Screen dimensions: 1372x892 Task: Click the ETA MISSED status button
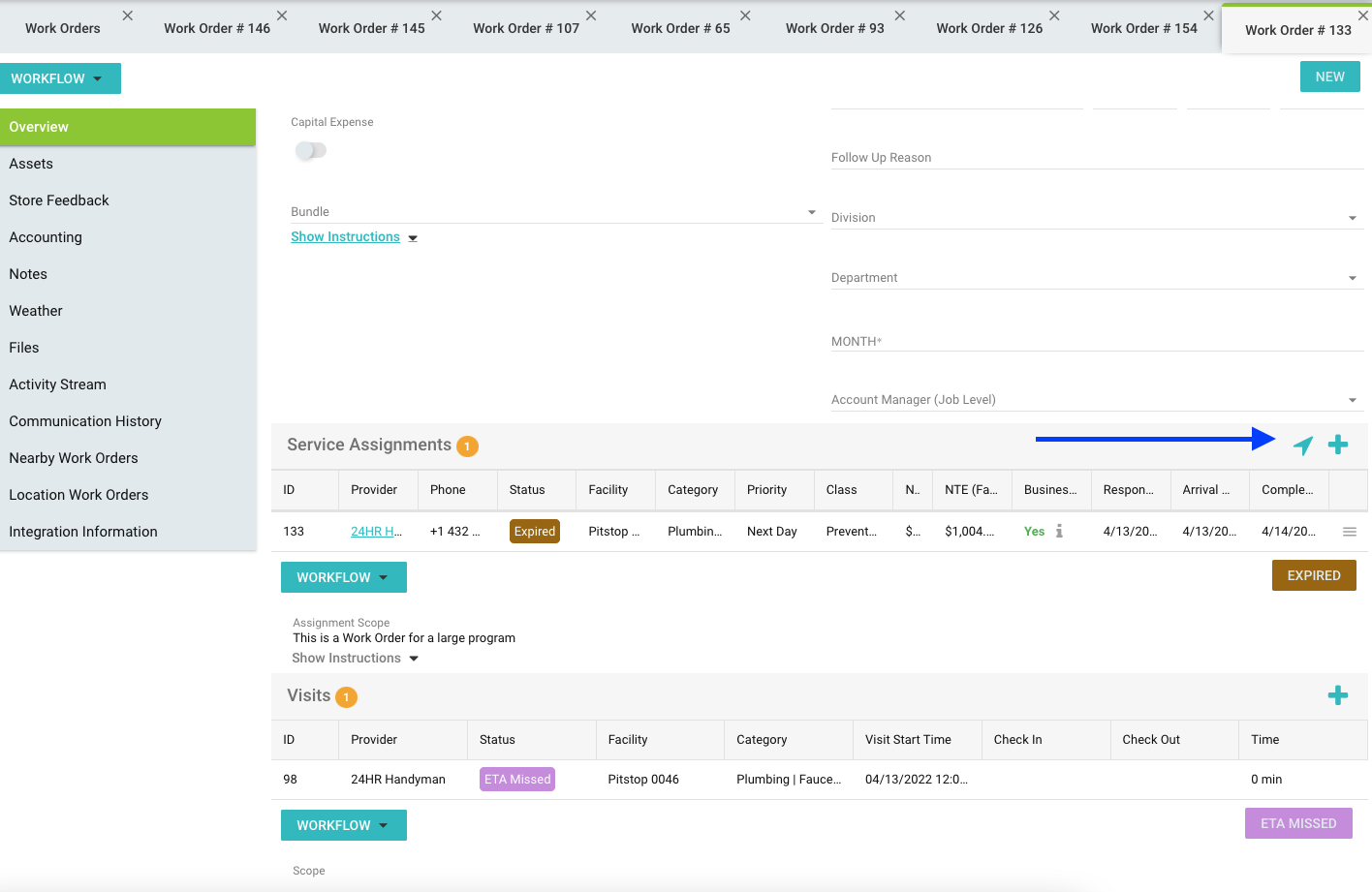(1298, 823)
